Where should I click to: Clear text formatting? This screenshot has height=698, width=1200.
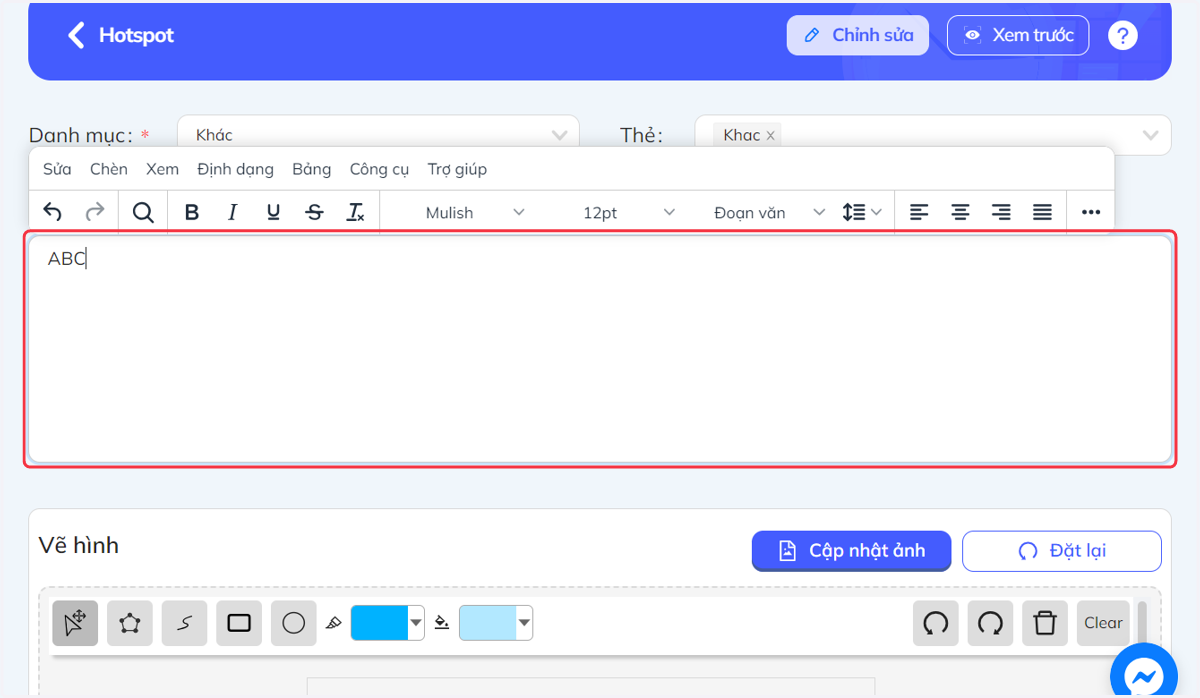coord(355,212)
